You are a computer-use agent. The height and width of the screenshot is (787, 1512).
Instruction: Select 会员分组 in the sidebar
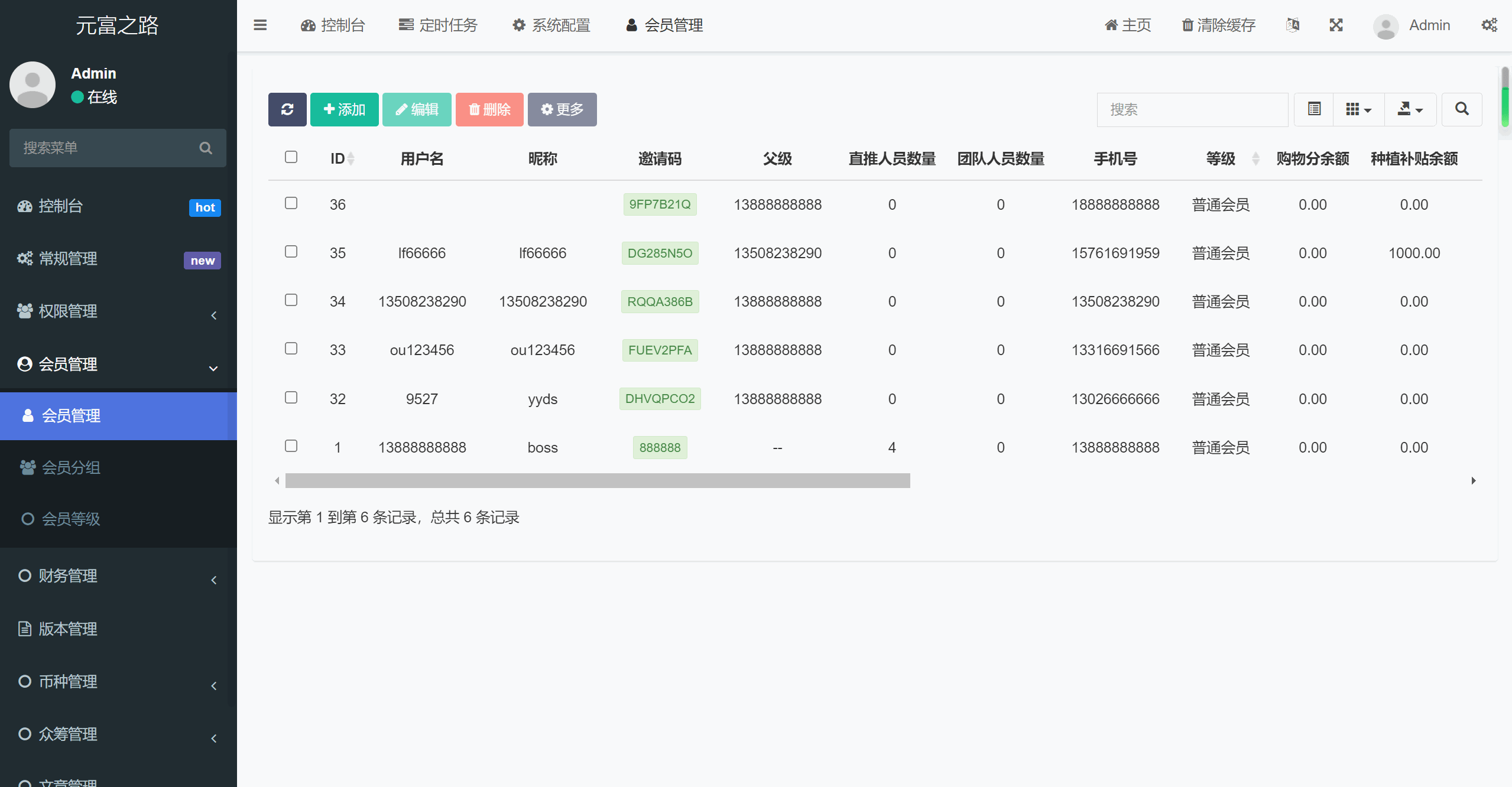71,468
